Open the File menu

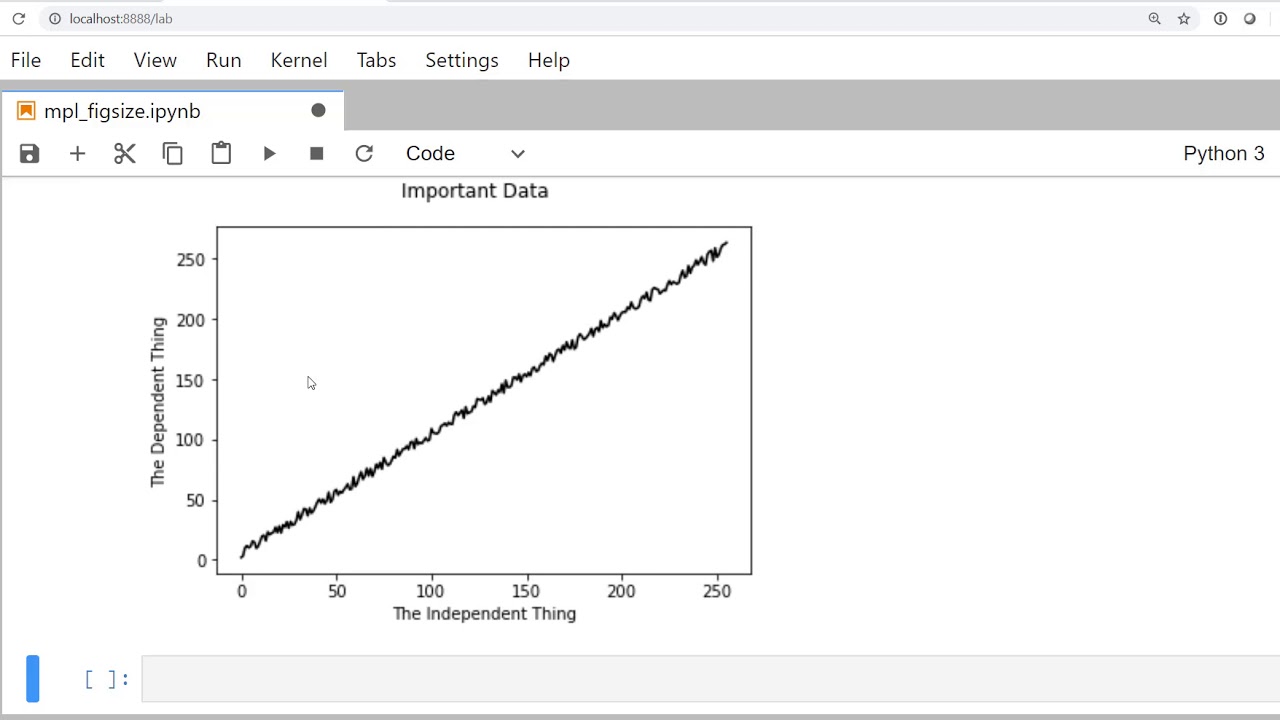coord(26,60)
